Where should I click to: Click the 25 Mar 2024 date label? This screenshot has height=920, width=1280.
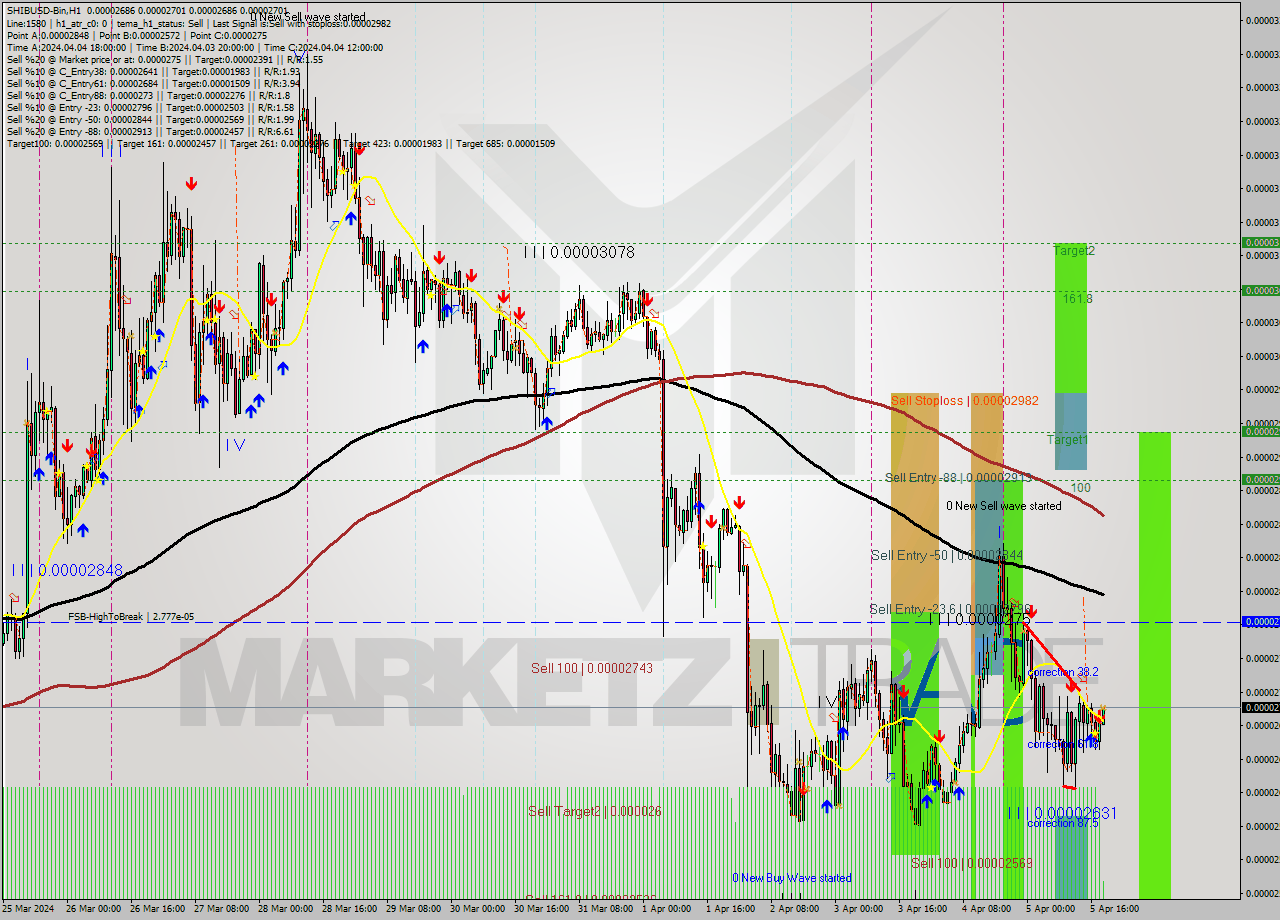(x=28, y=909)
